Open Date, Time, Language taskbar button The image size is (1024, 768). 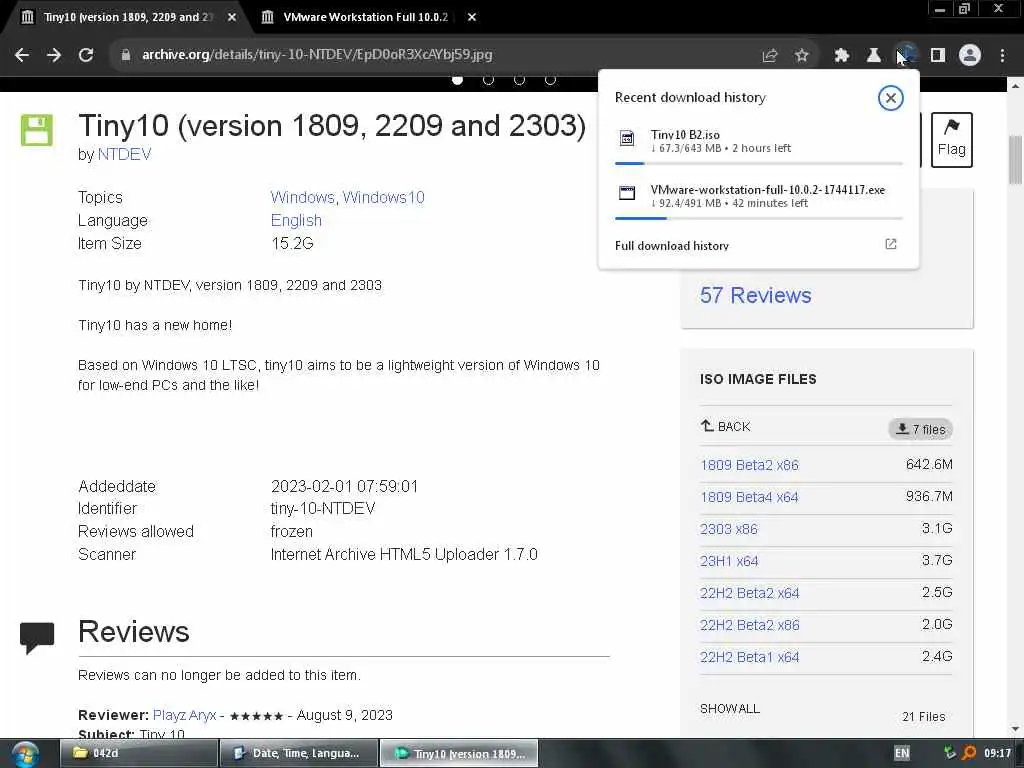[x=299, y=753]
